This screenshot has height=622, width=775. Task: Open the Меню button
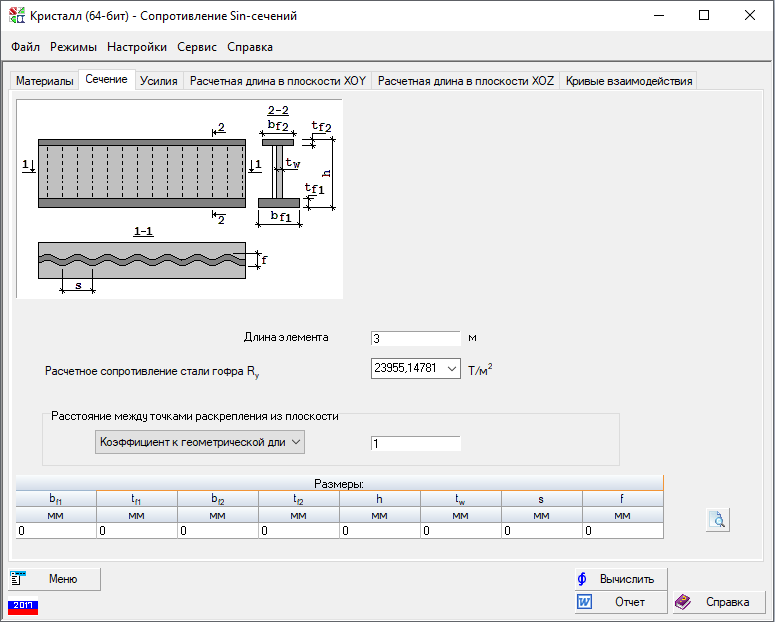[55, 579]
